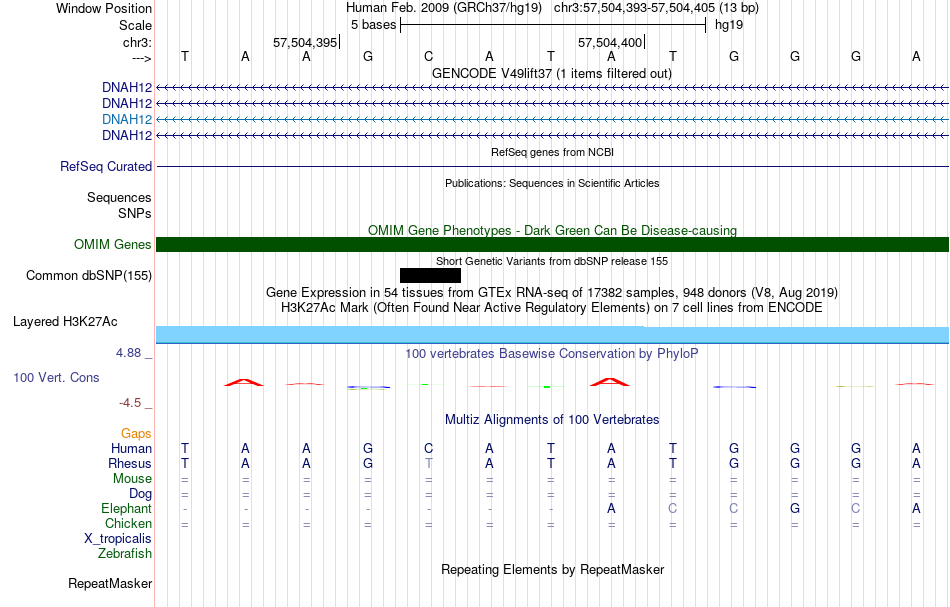Open 'Repeating Elements by RepeatMasker' title
The image size is (950, 607).
(552, 569)
